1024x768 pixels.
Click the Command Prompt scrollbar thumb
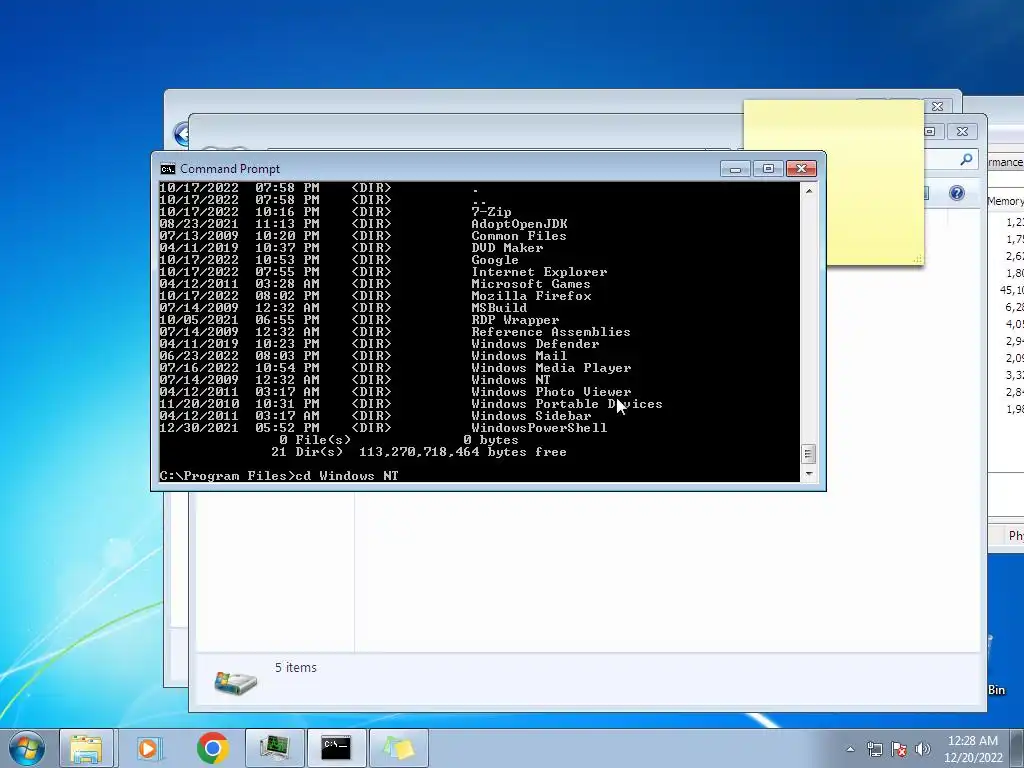point(808,453)
